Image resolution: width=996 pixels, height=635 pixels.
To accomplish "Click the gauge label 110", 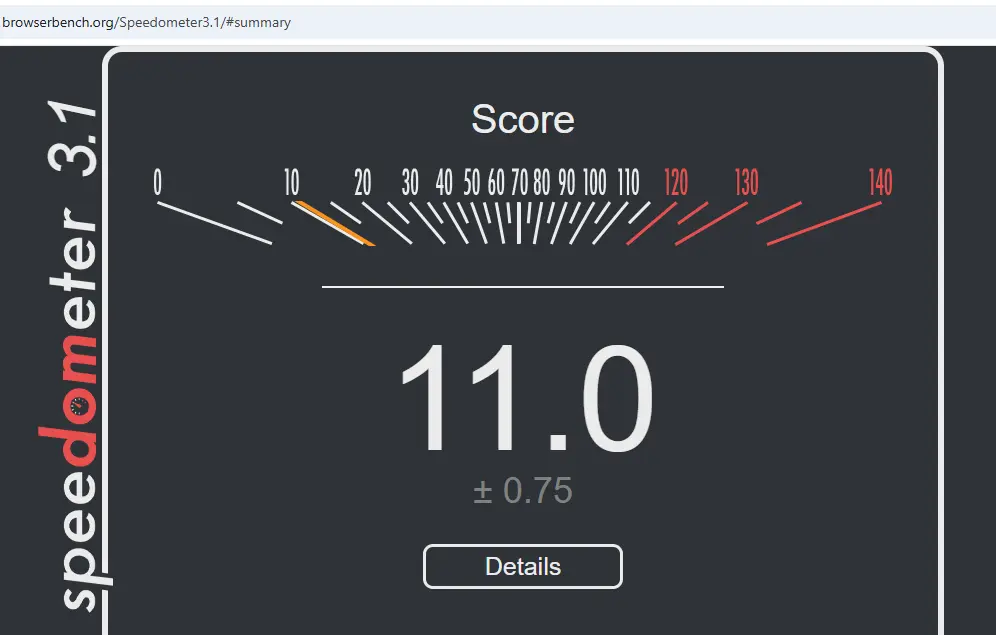I will click(x=629, y=183).
